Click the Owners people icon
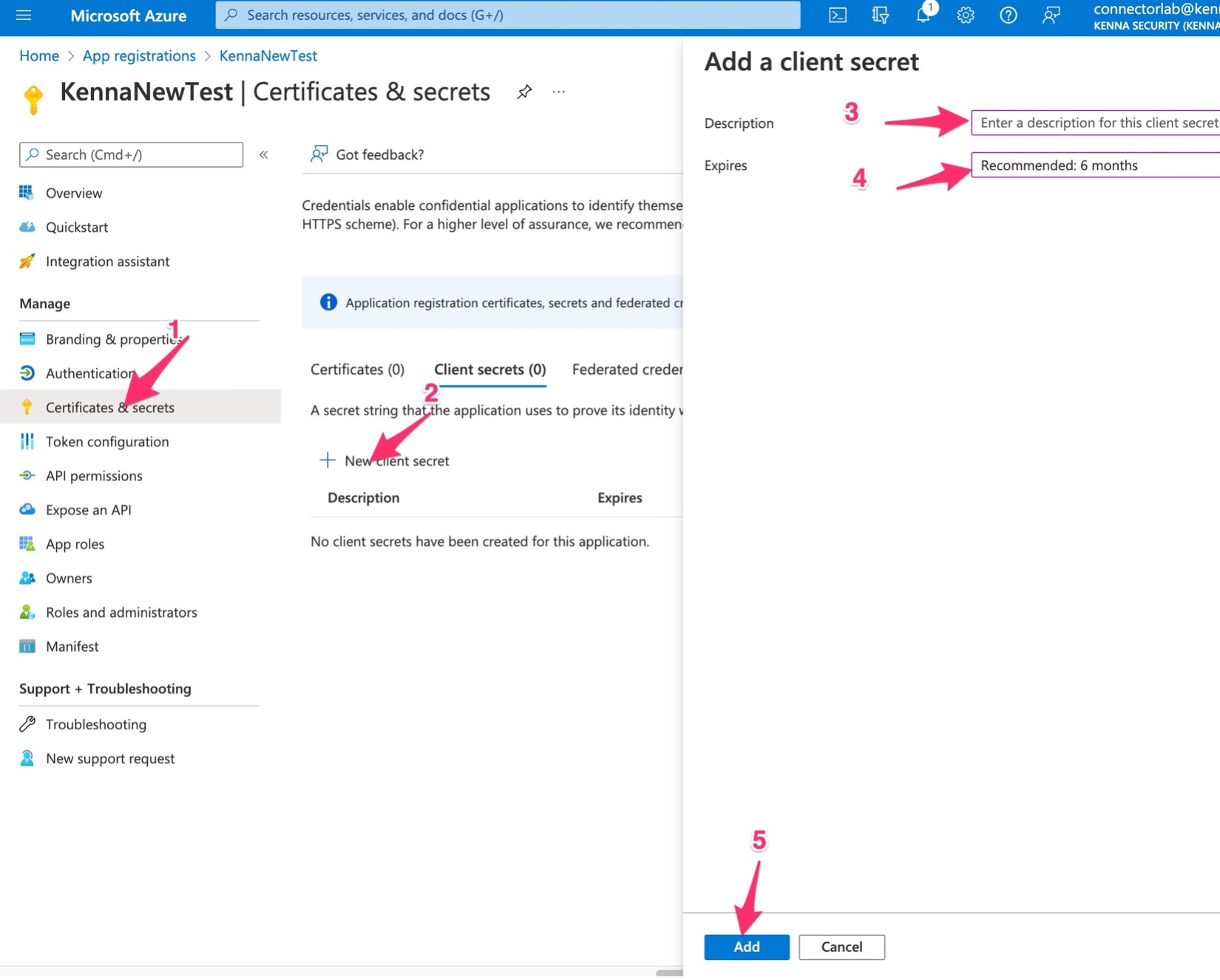The width and height of the screenshot is (1220, 980). pyautogui.click(x=27, y=578)
